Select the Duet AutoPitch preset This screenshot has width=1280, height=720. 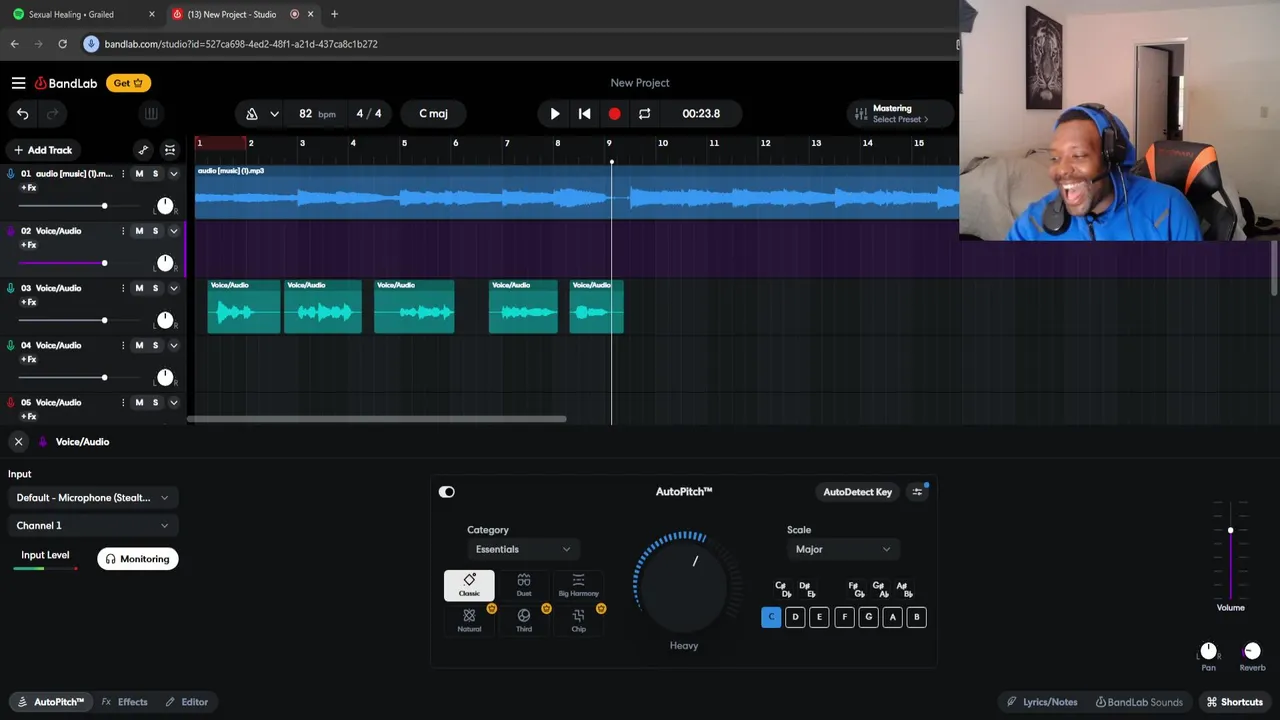[x=524, y=585]
